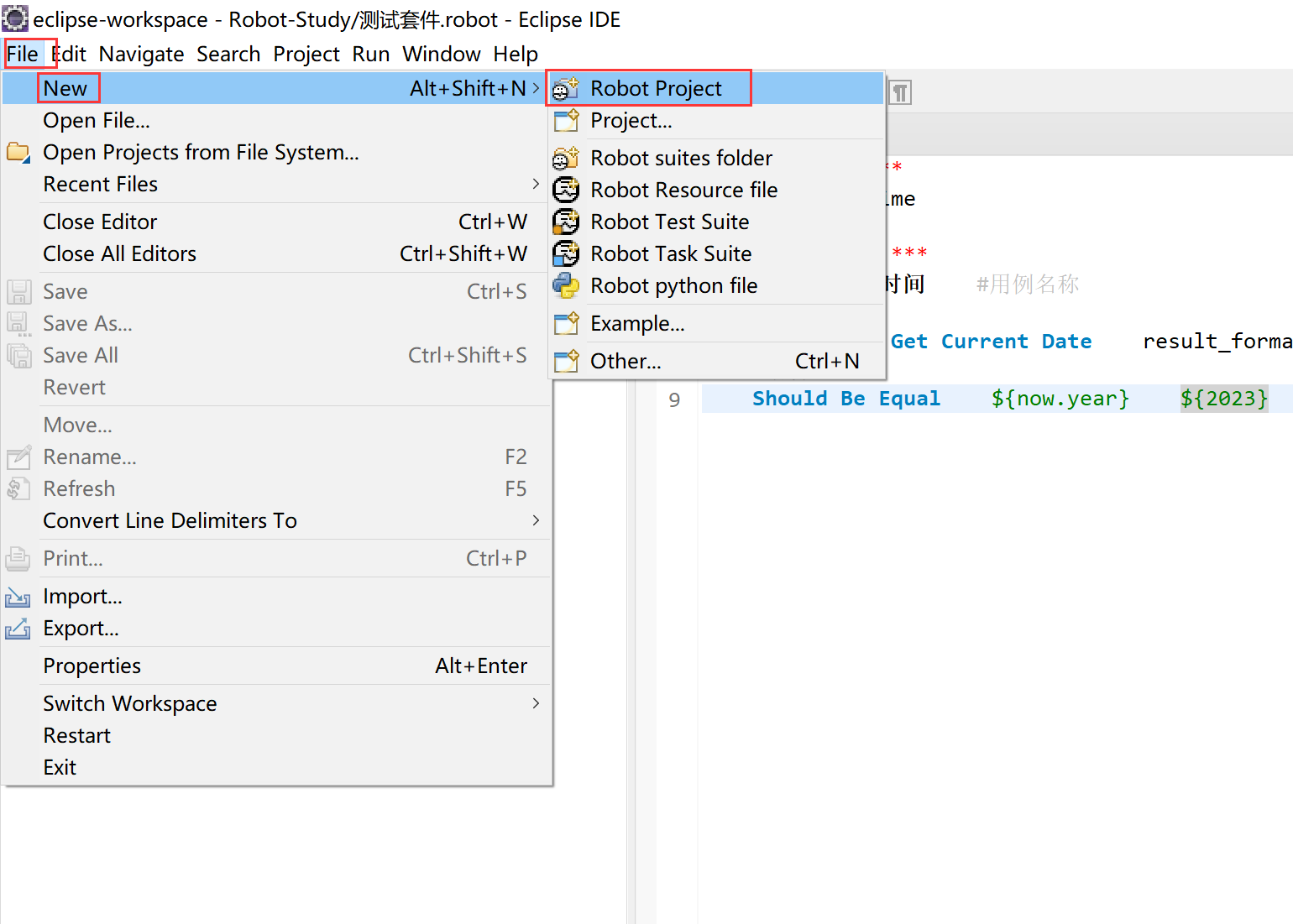Click the Other... wizard icon

566,362
